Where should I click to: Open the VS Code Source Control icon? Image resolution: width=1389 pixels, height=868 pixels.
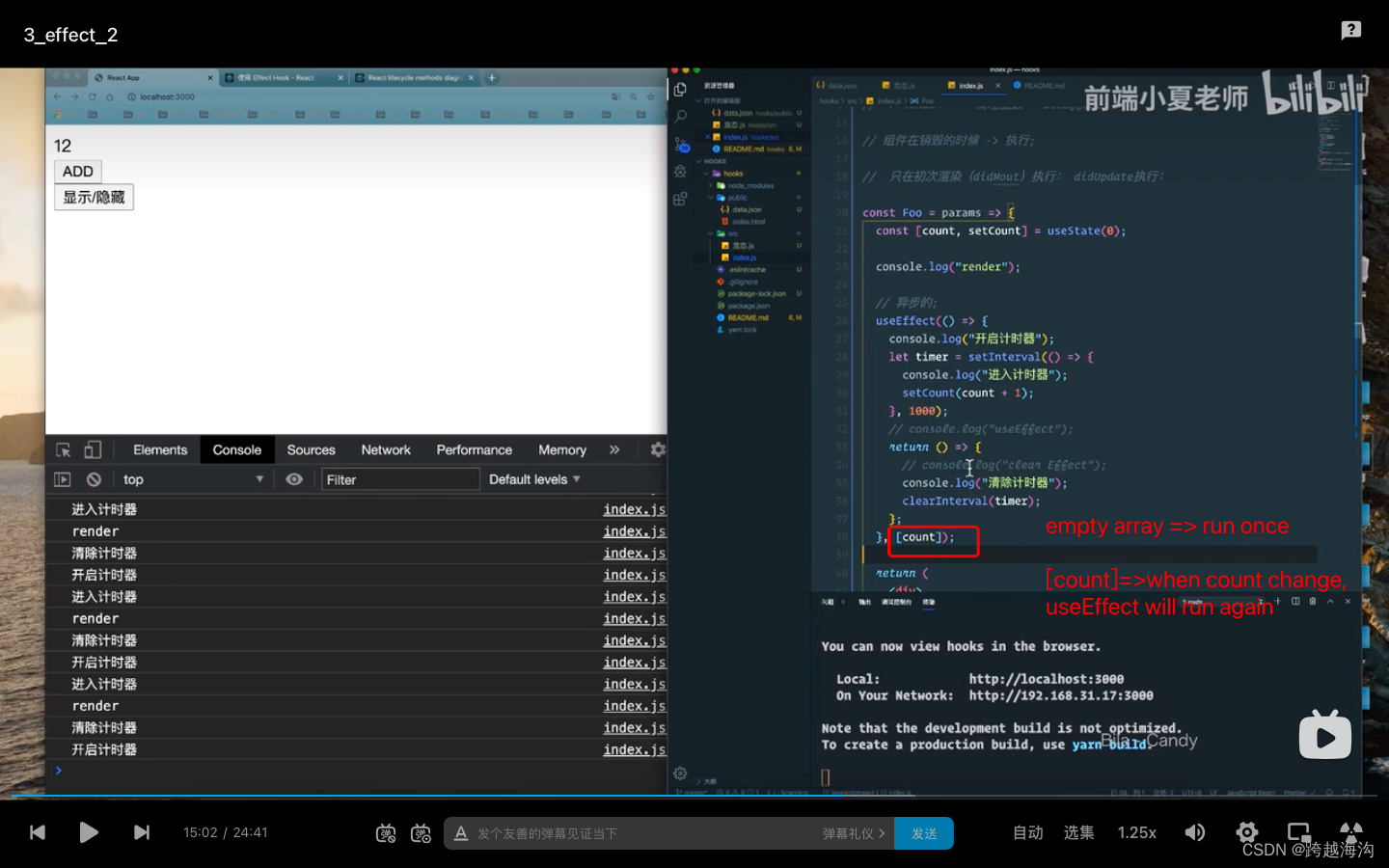681,145
